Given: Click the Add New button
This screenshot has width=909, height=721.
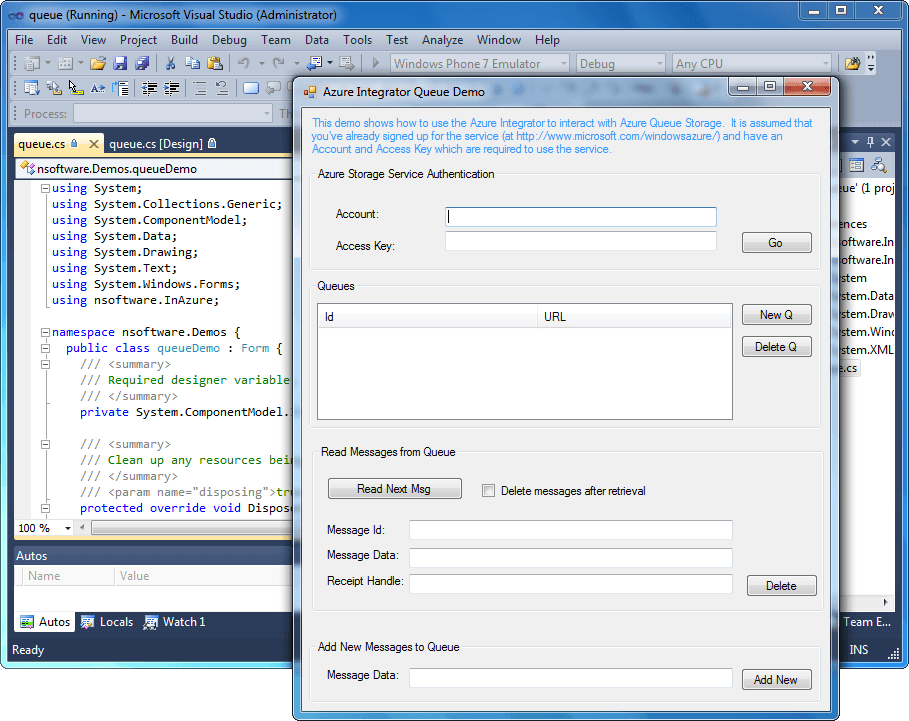Looking at the screenshot, I should 776,680.
